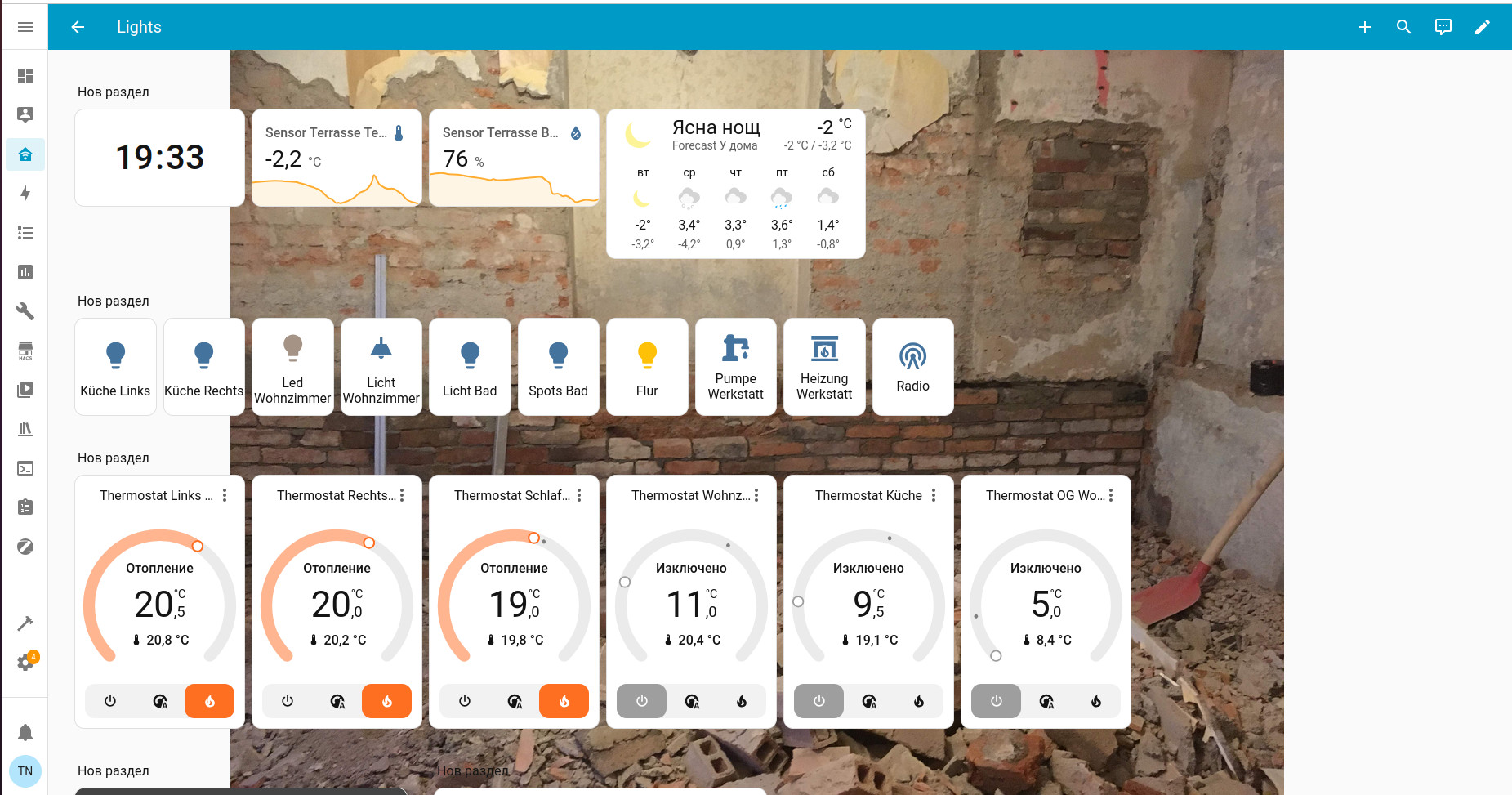Viewport: 1512px width, 795px height.
Task: Open TN user profile in sidebar
Action: tap(25, 770)
